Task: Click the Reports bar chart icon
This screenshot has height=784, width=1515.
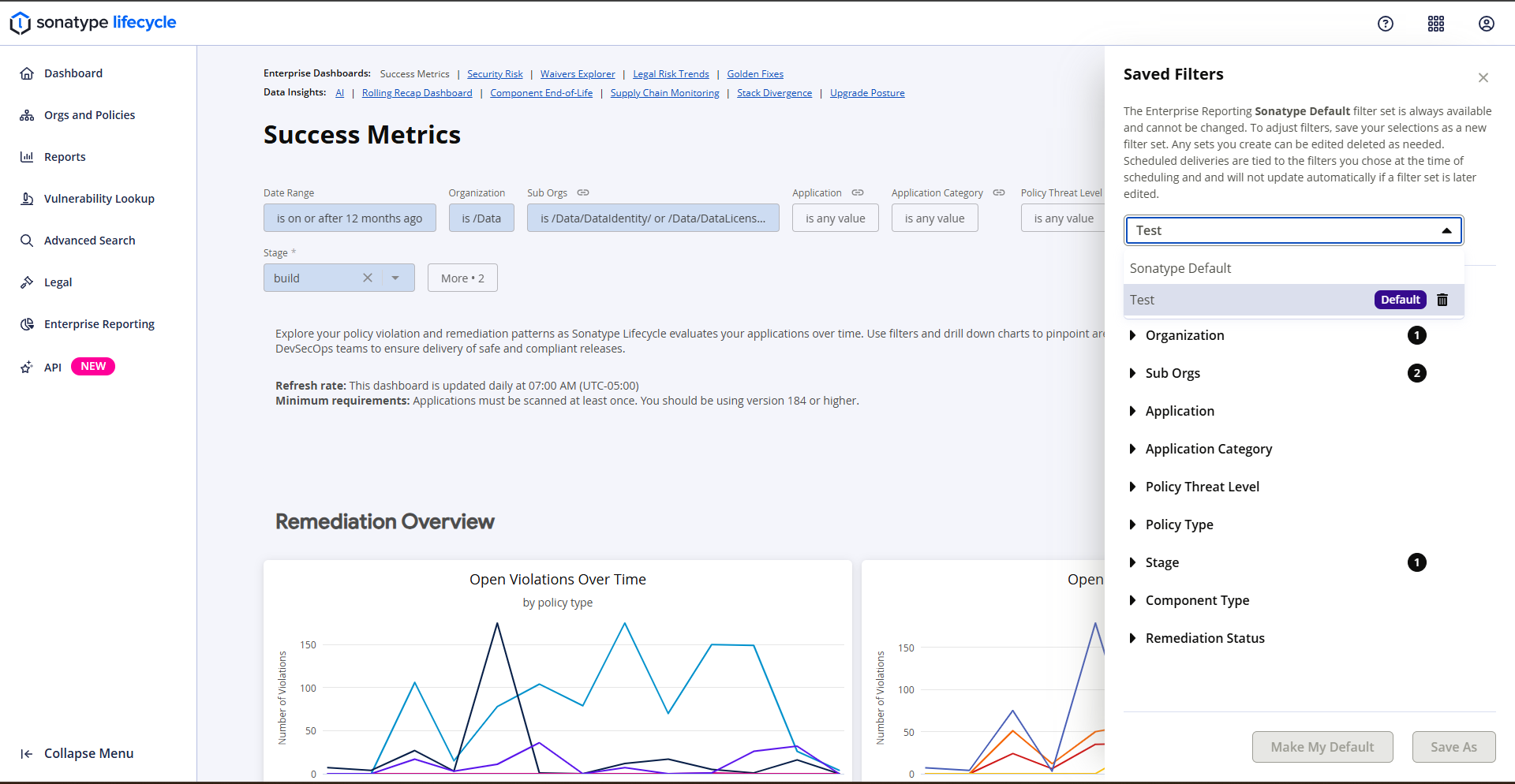Action: point(27,157)
